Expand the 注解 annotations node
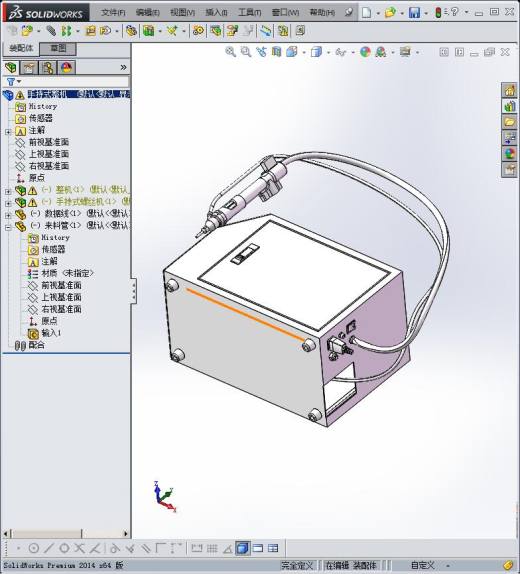This screenshot has height=574, width=520. point(8,132)
